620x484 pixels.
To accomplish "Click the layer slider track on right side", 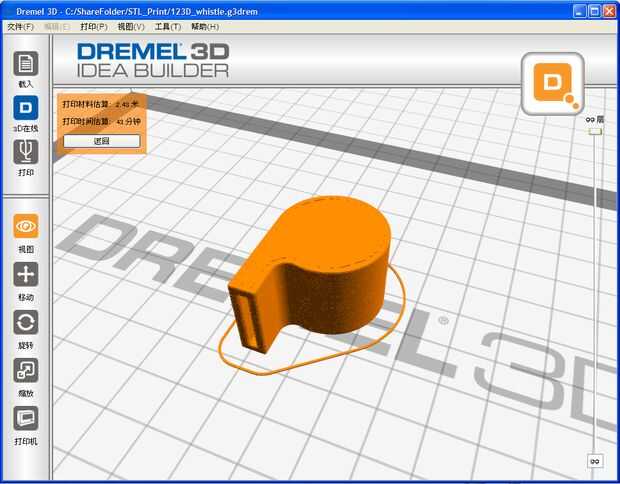I will click(x=595, y=293).
